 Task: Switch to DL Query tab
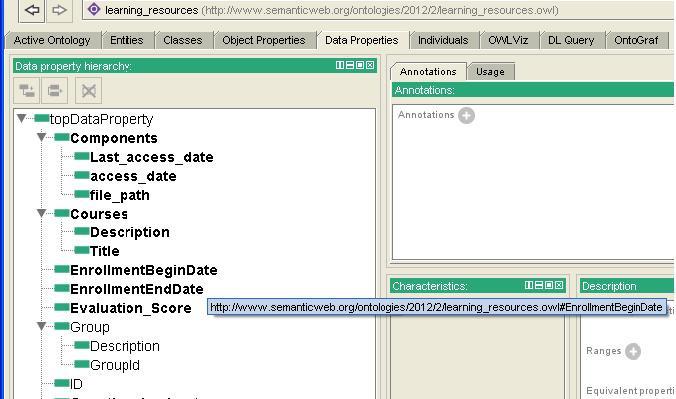click(x=571, y=40)
